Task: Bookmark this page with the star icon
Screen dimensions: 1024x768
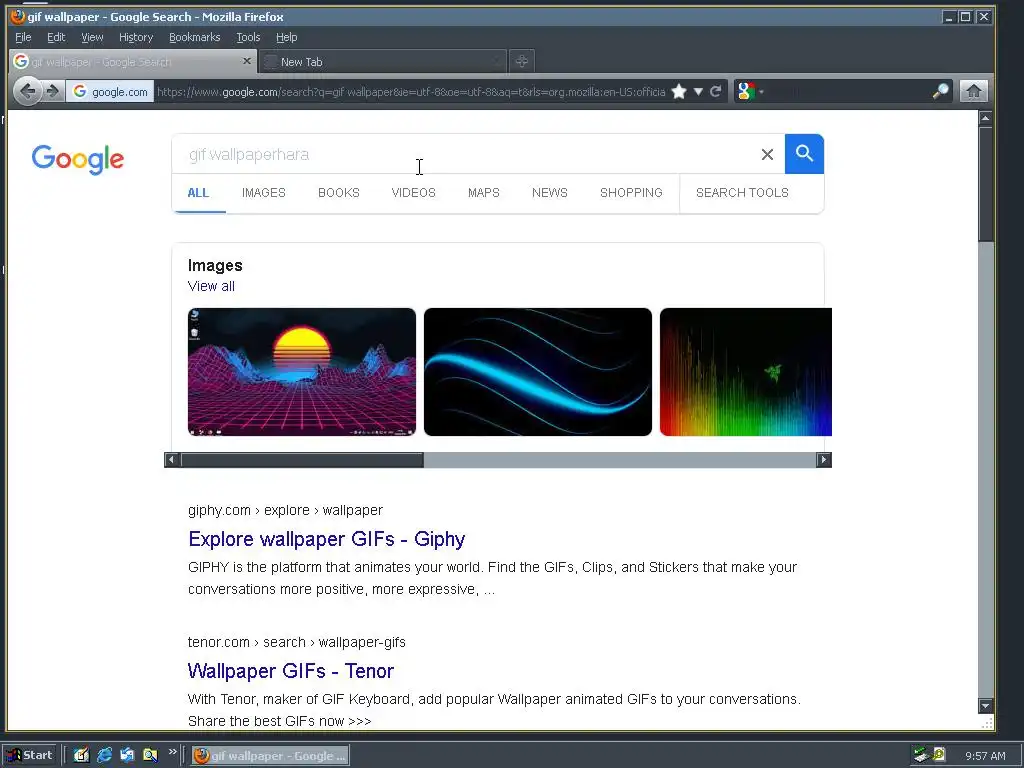Action: click(x=679, y=91)
